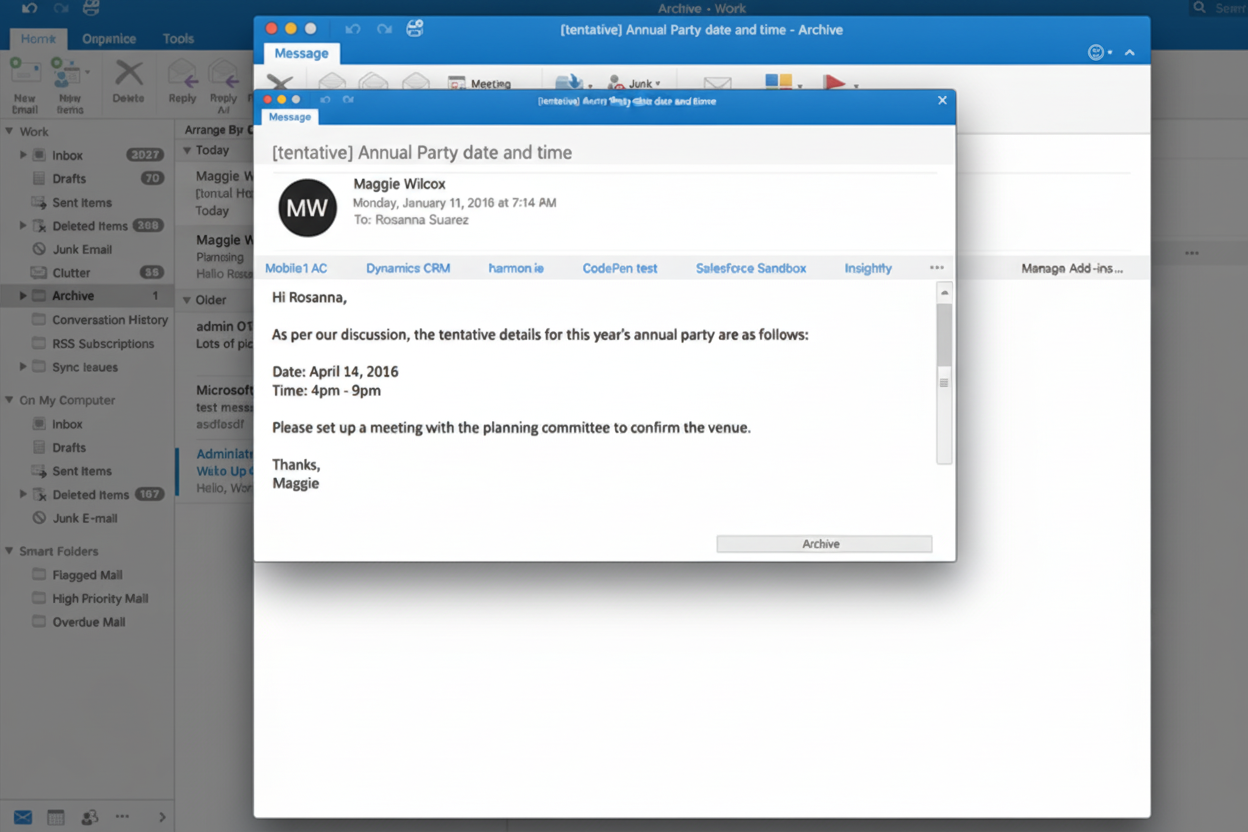Collapse the Today message group
This screenshot has height=832, width=1248.
click(x=190, y=149)
